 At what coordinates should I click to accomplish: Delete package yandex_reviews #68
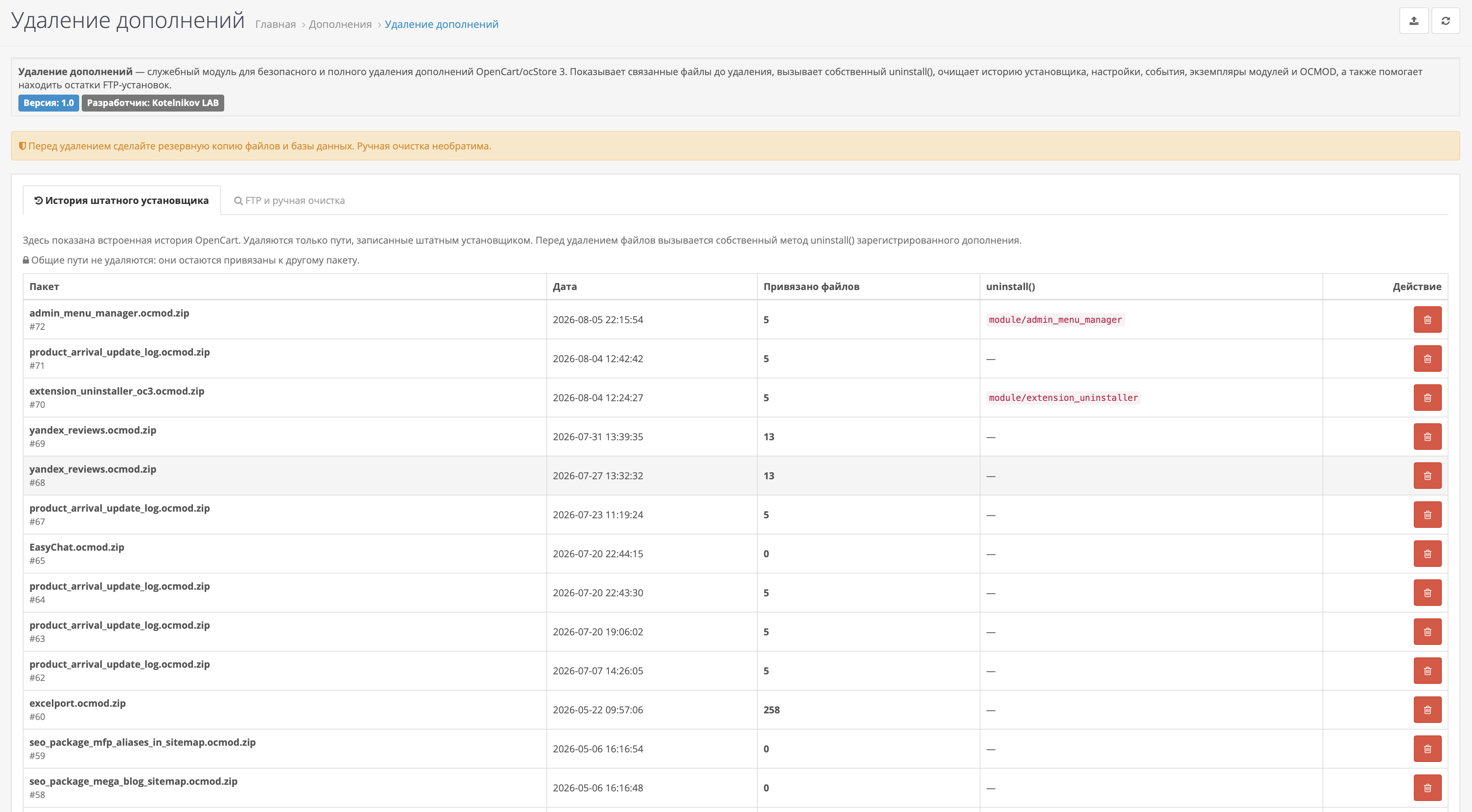pyautogui.click(x=1427, y=476)
